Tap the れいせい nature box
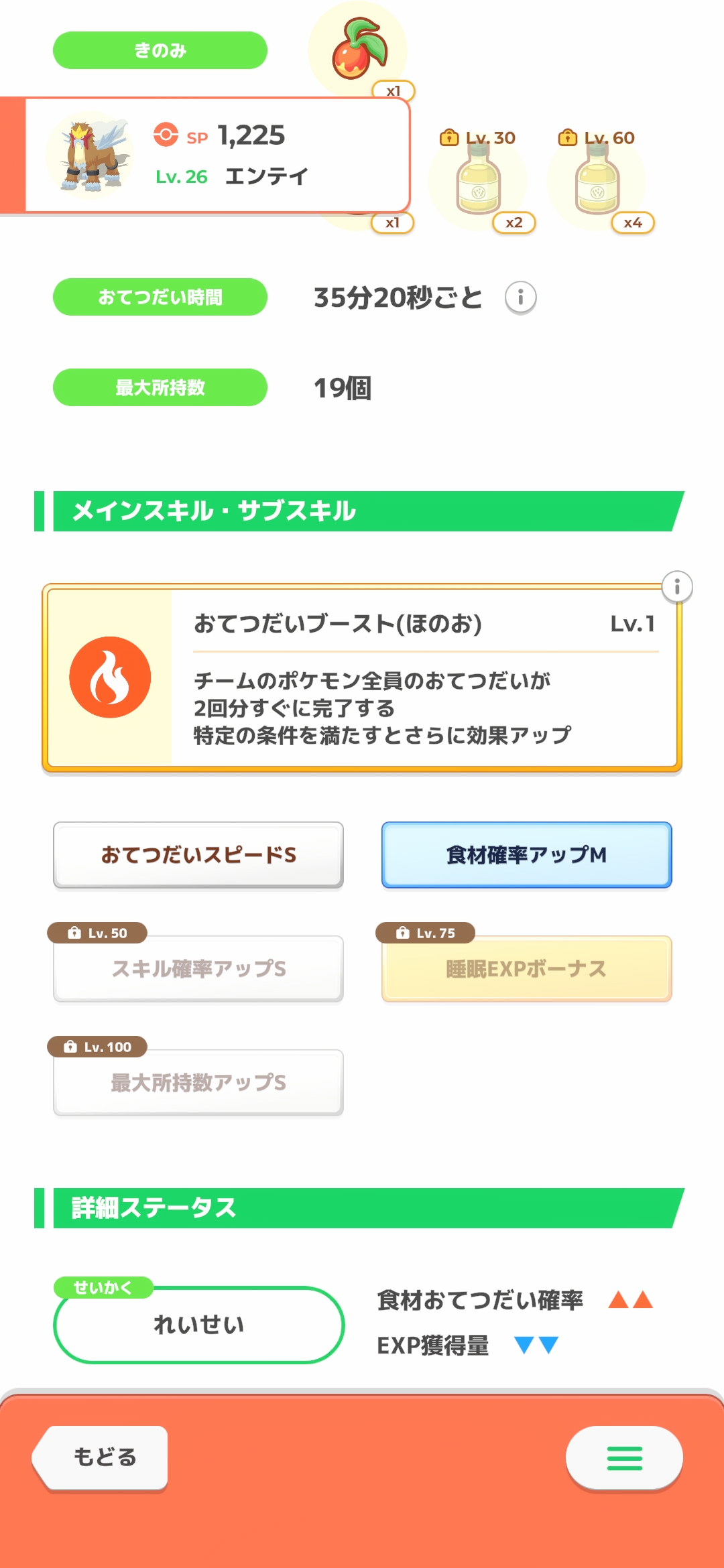 [198, 1325]
